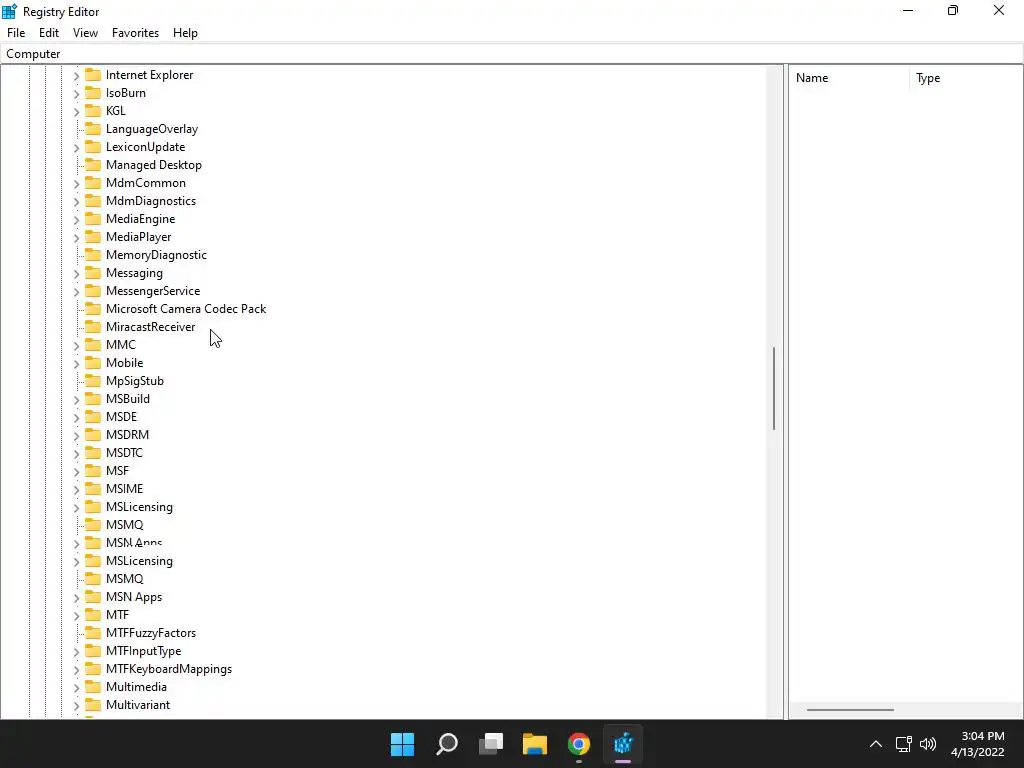Screen dimensions: 1024x768
Task: Click the KGL folder icon
Action: click(93, 110)
